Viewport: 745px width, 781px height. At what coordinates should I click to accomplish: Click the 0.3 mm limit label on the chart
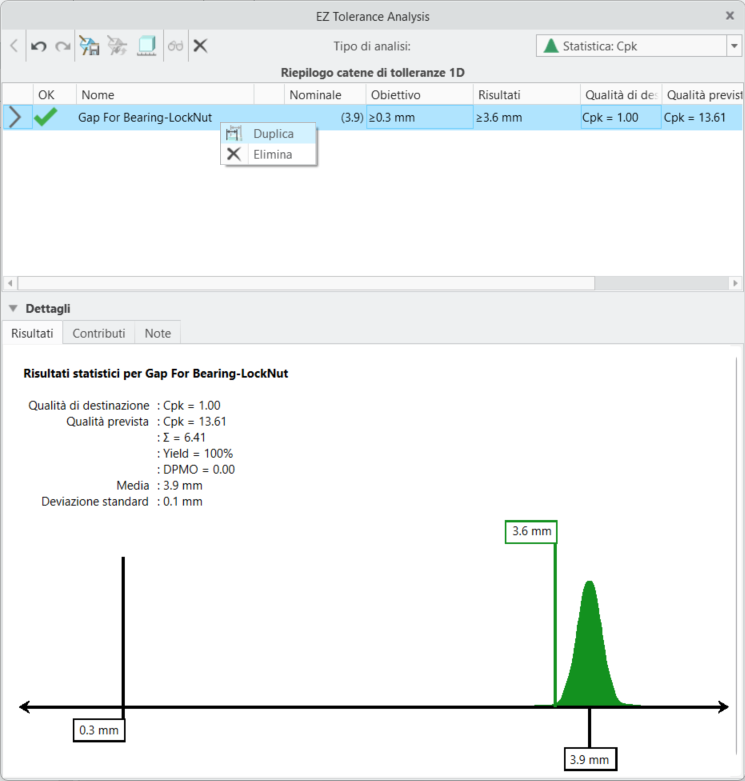(99, 730)
